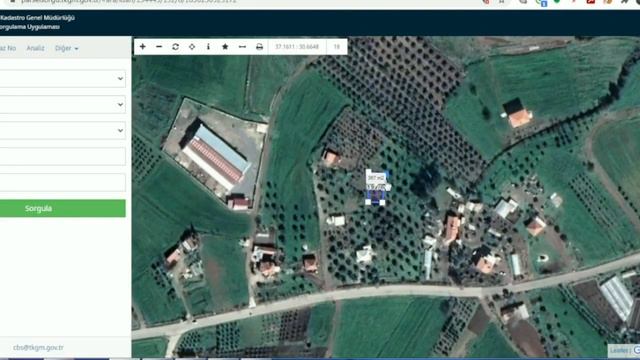Image resolution: width=640 pixels, height=360 pixels.
Task: Focus the upper text field above Sorgula
Action: tap(62, 156)
